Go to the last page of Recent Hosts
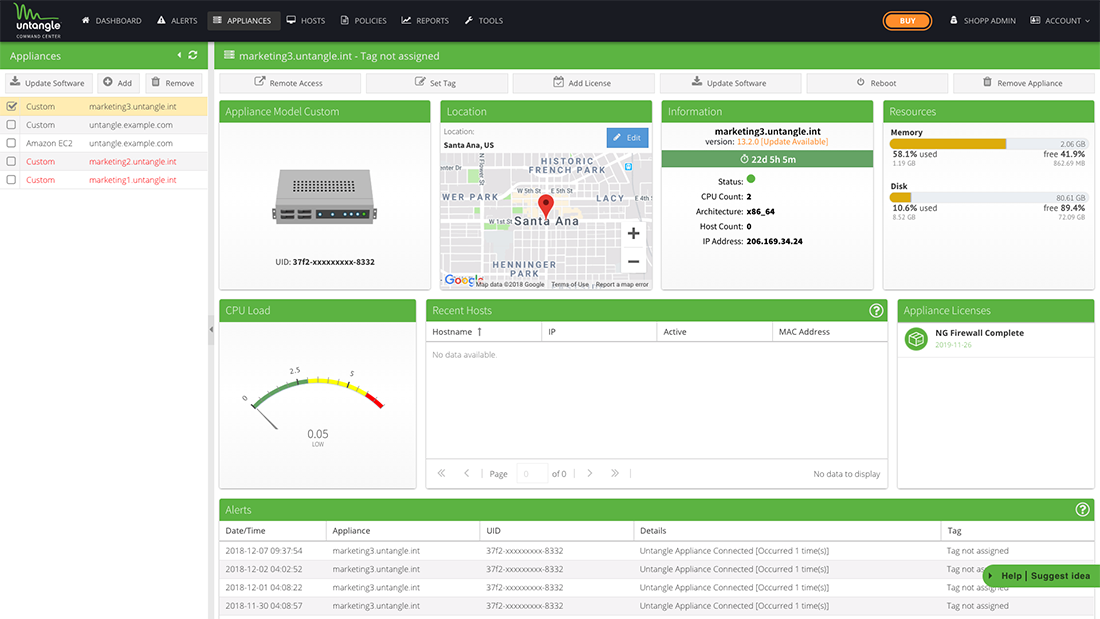1100x619 pixels. click(615, 473)
